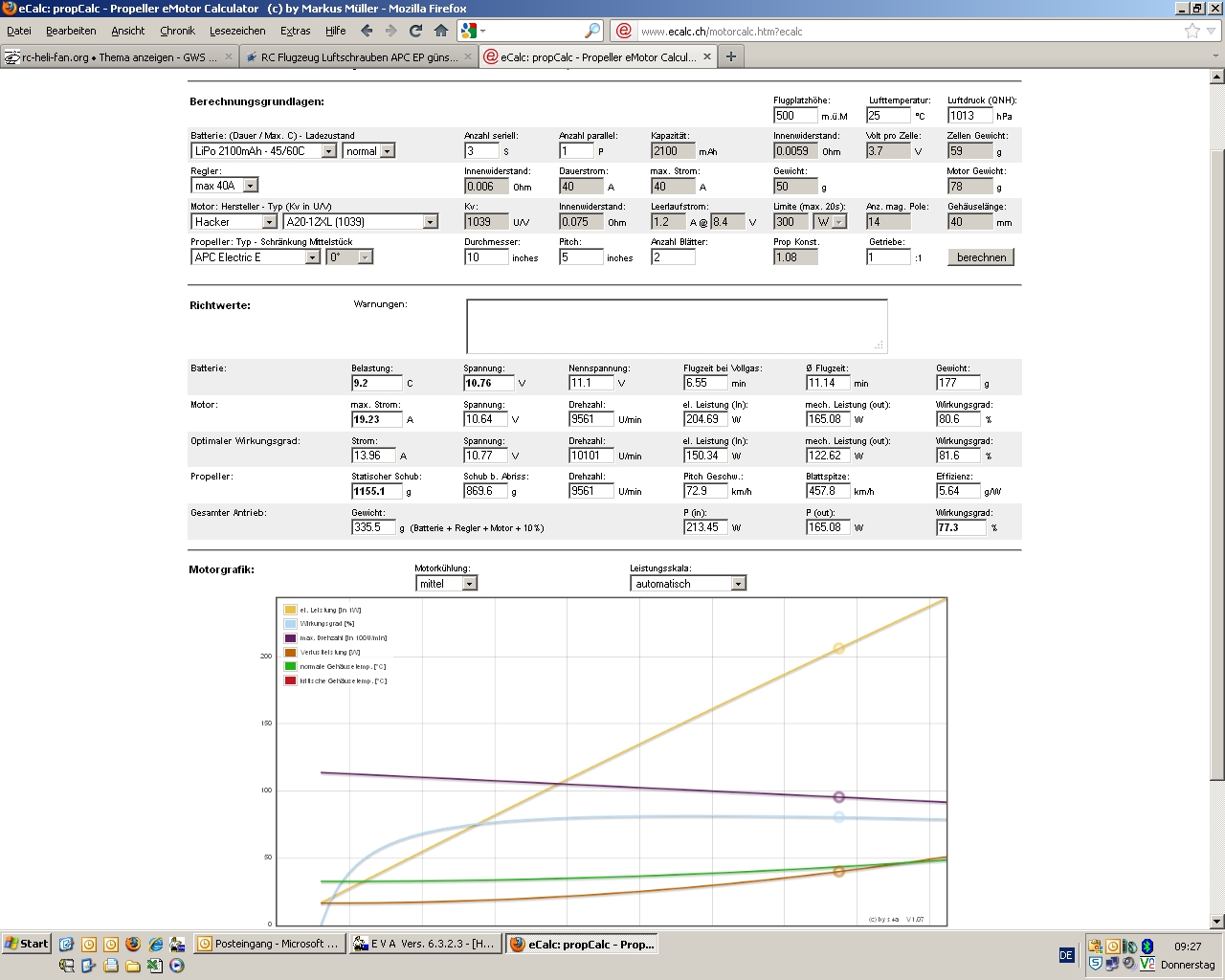1225x980 pixels.
Task: Click the magnifier icon in search box
Action: (592, 31)
